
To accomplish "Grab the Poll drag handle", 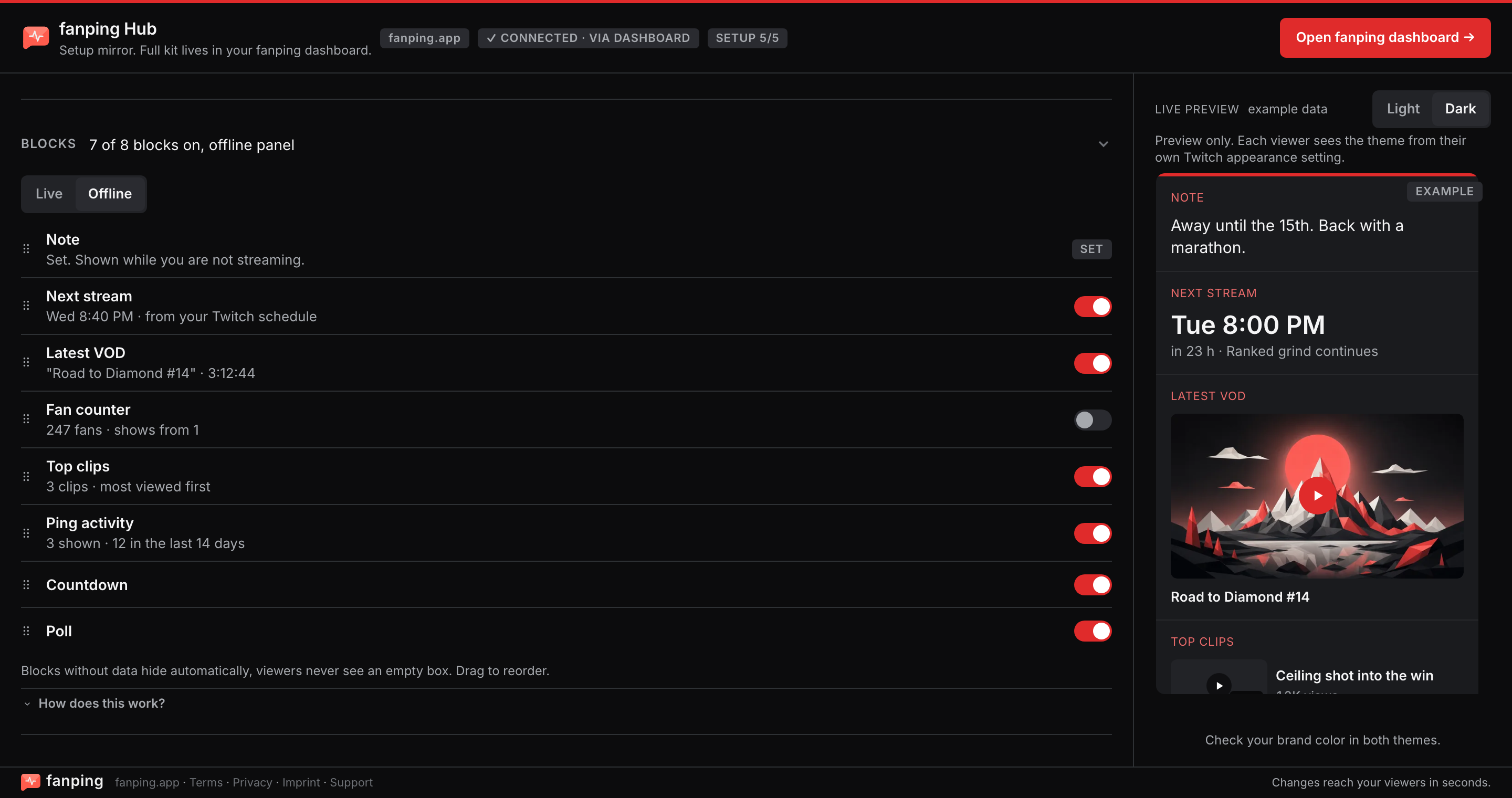I will pyautogui.click(x=26, y=631).
